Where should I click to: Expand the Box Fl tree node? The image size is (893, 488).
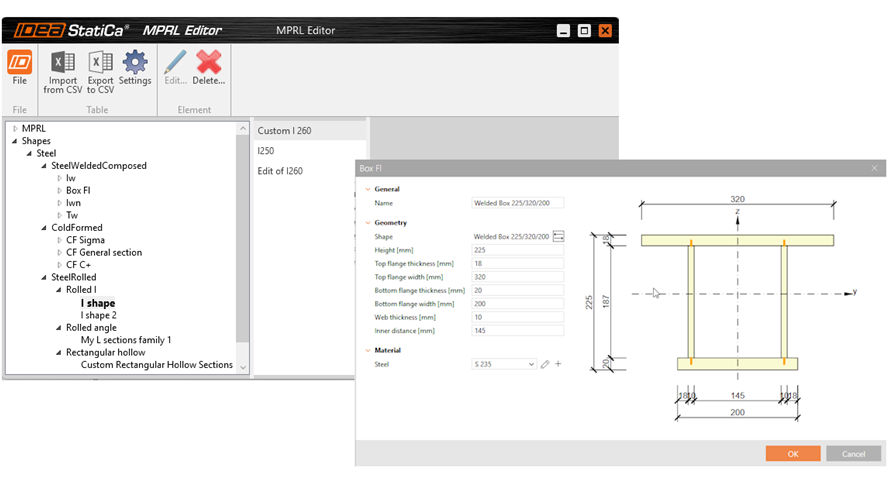tap(59, 190)
